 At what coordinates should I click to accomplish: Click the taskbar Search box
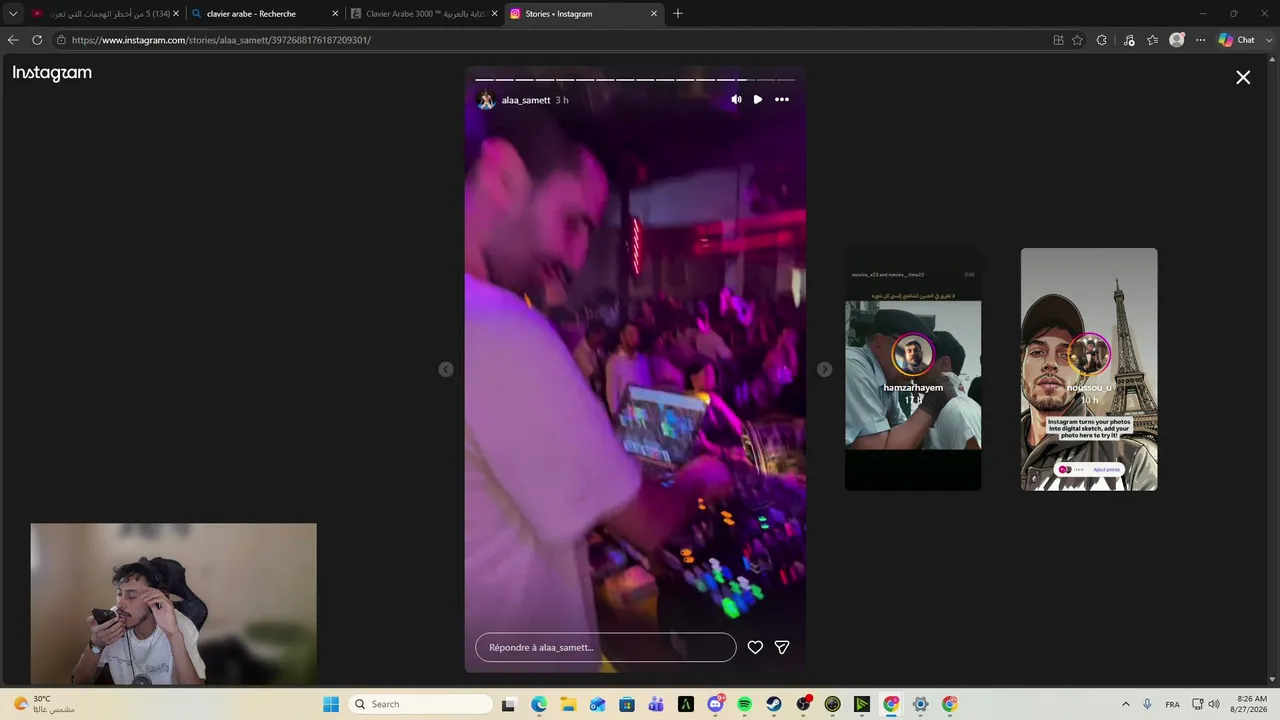tap(422, 704)
